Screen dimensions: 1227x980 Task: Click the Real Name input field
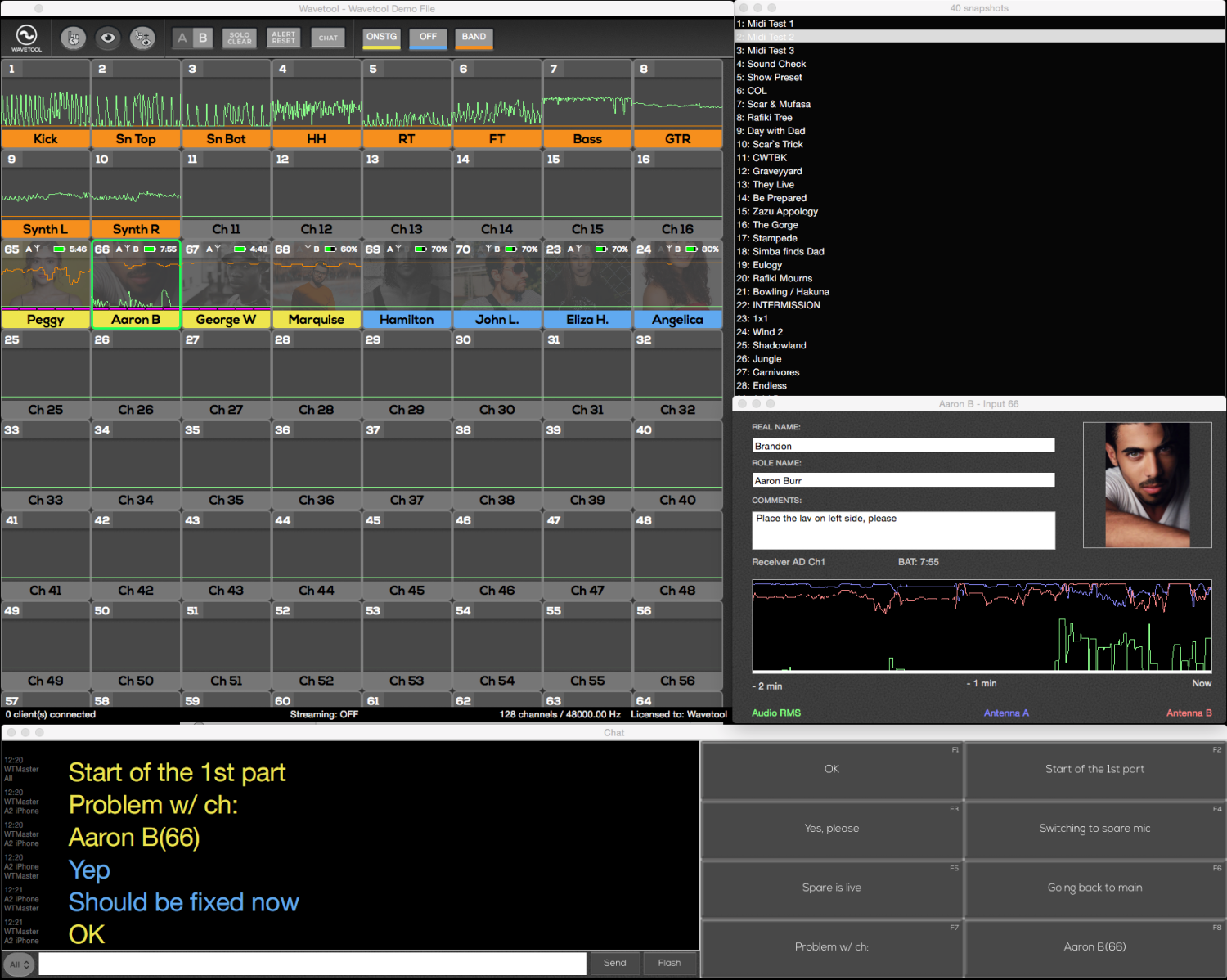903,446
